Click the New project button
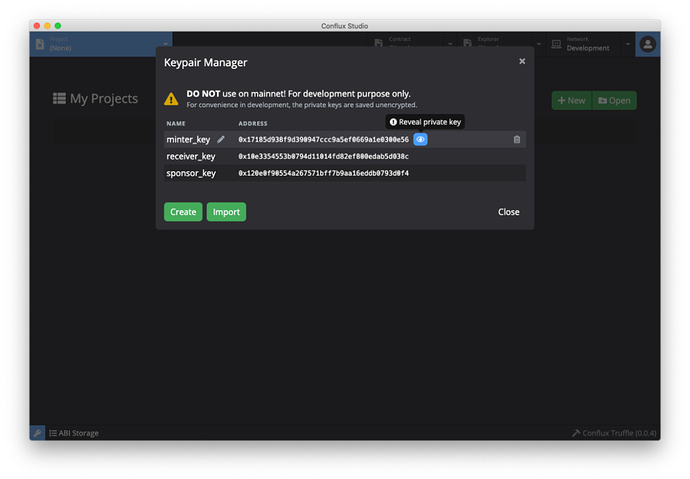Screen dimensions: 690x479 tap(571, 100)
